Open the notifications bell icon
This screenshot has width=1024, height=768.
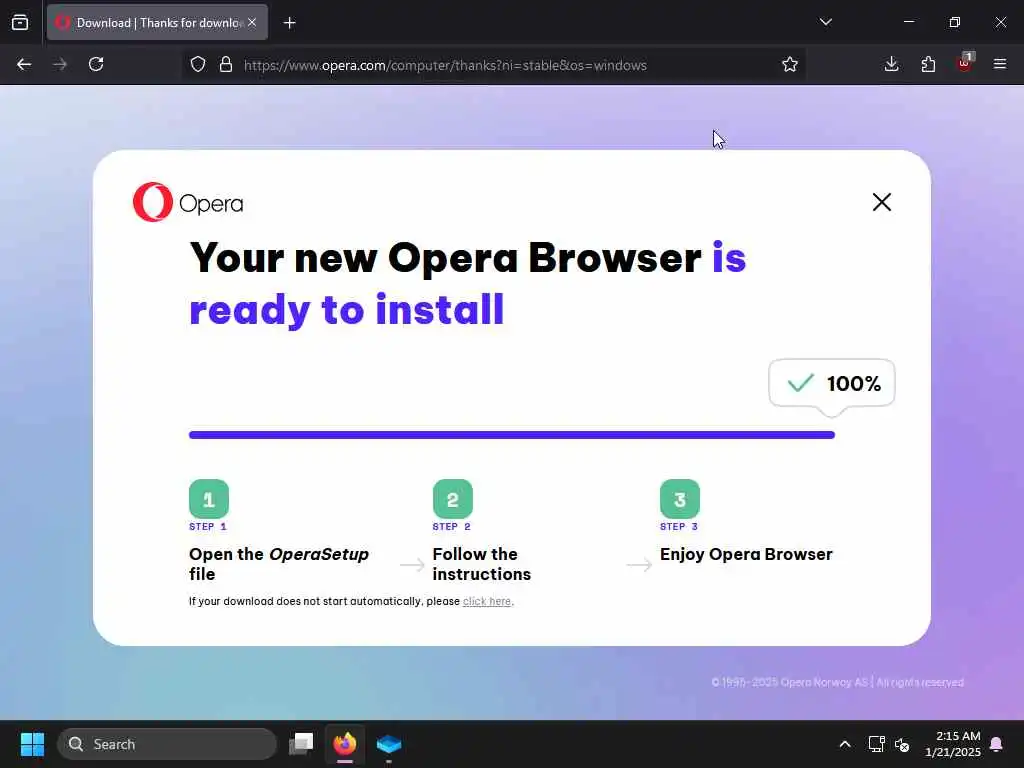pos(997,744)
